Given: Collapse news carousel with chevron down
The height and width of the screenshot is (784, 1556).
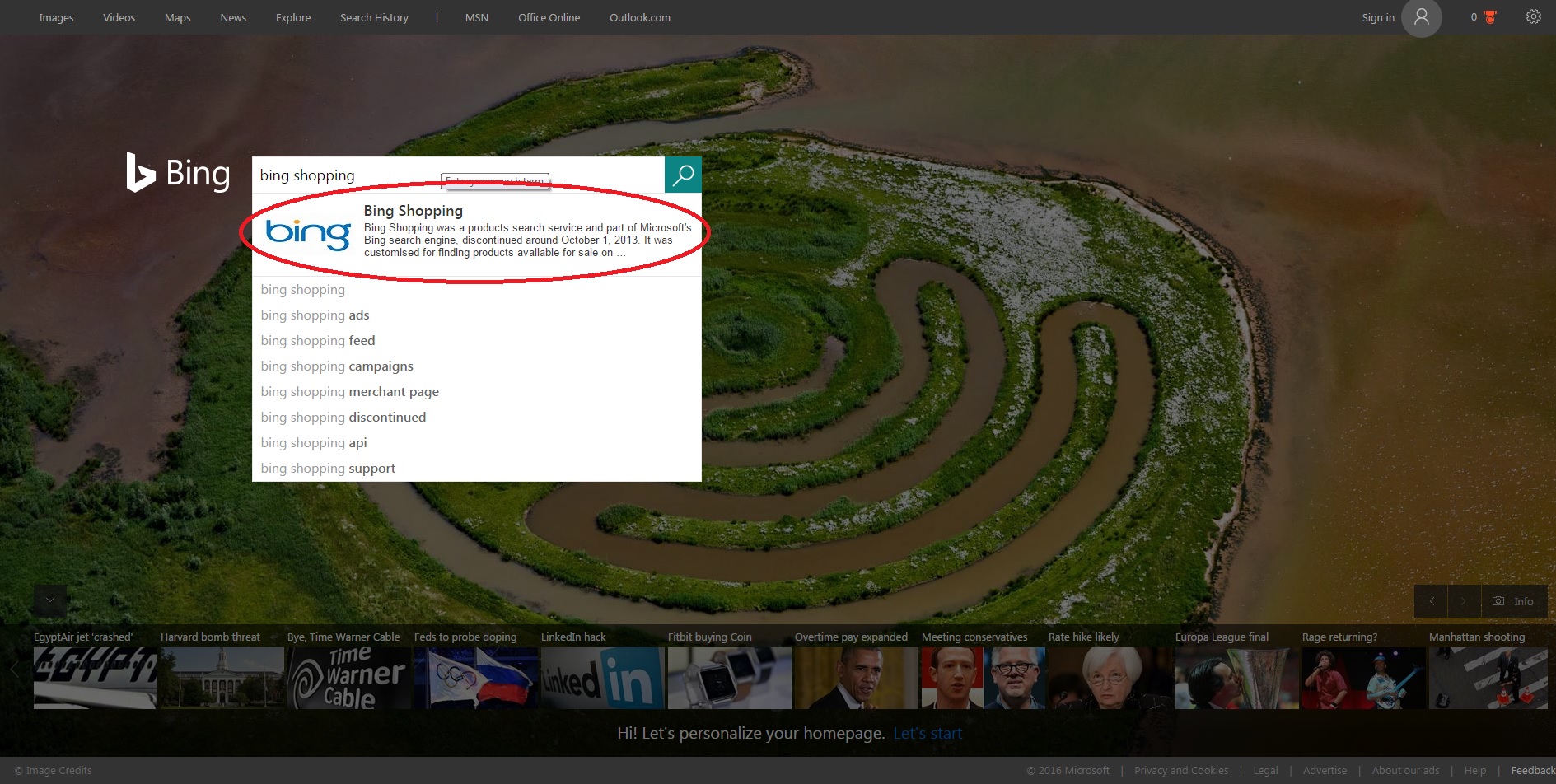Looking at the screenshot, I should pyautogui.click(x=50, y=600).
